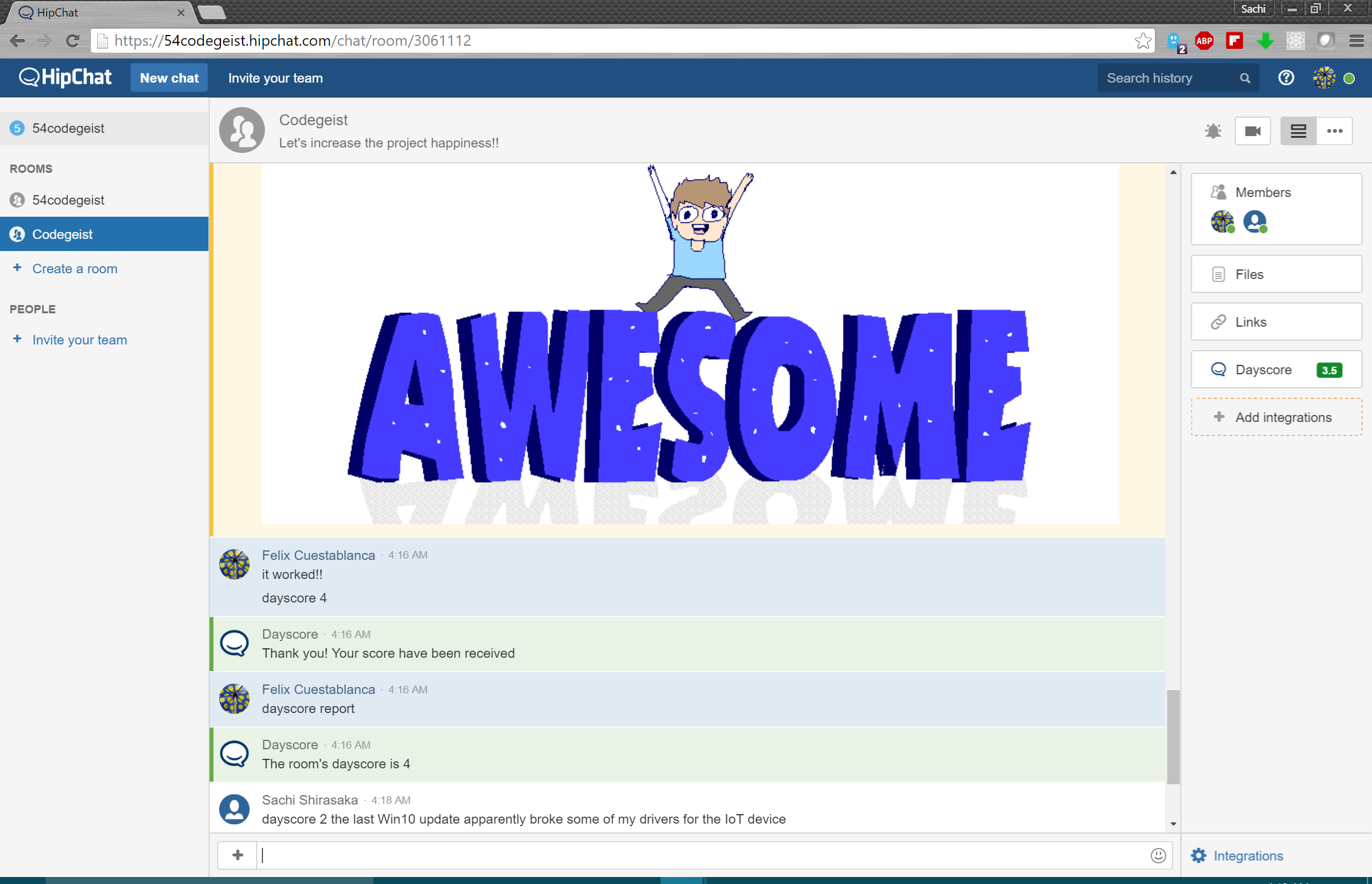Click the Integrations gear icon
Viewport: 1372px width, 884px height.
click(x=1199, y=855)
